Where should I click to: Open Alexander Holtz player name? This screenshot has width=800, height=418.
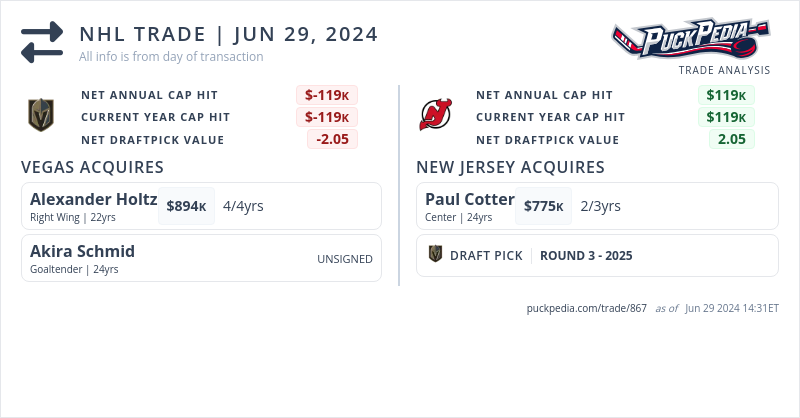point(93,199)
